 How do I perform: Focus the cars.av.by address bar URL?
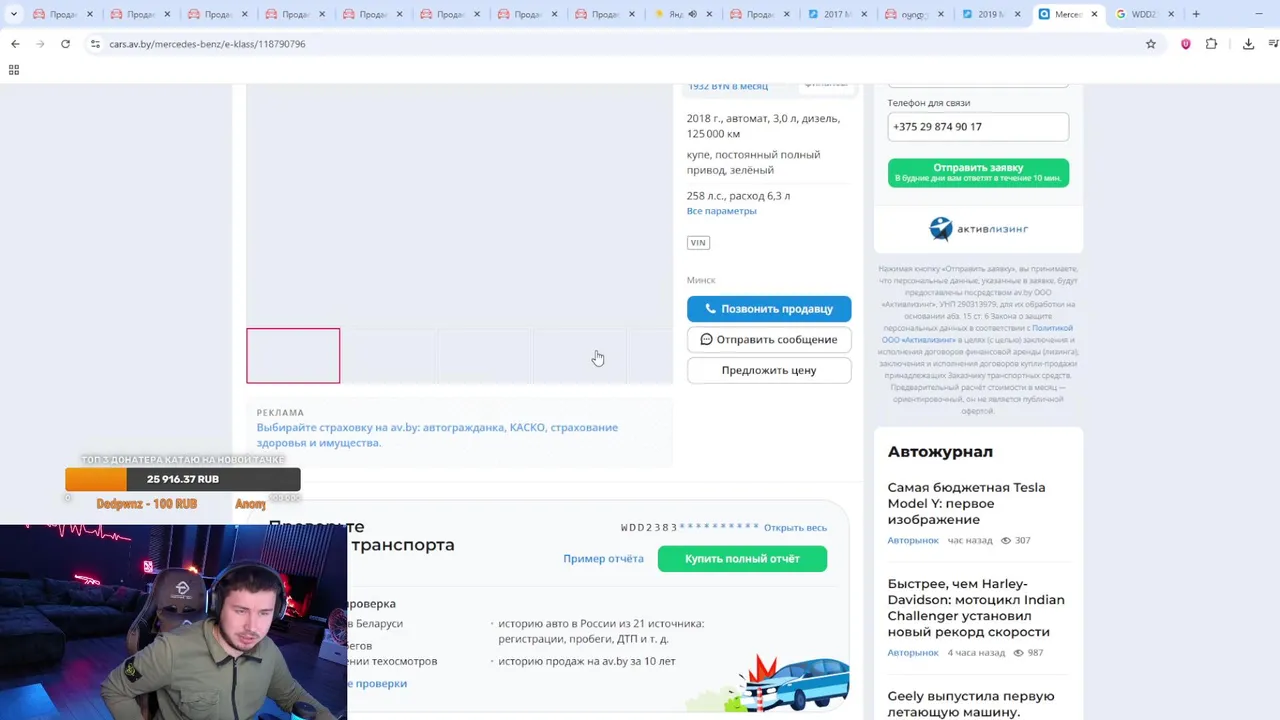[207, 44]
